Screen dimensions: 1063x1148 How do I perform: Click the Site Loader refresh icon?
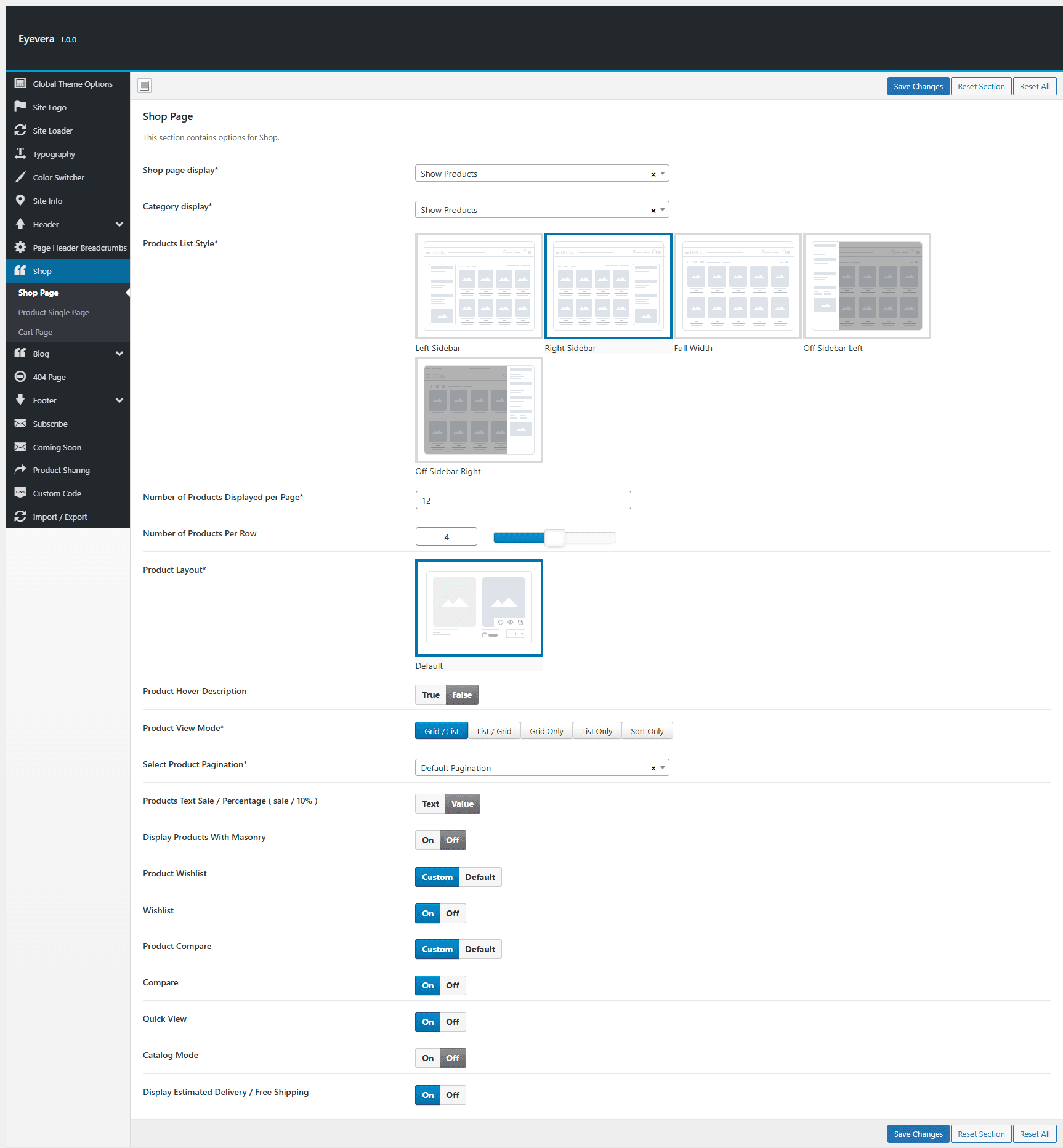coord(20,130)
